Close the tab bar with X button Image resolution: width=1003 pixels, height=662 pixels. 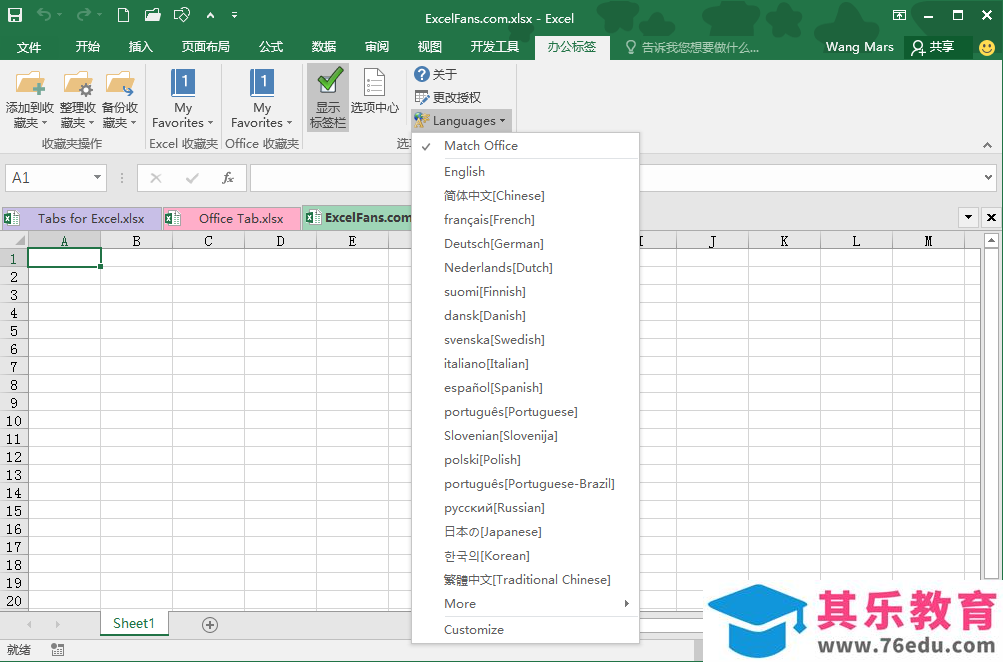(x=991, y=217)
